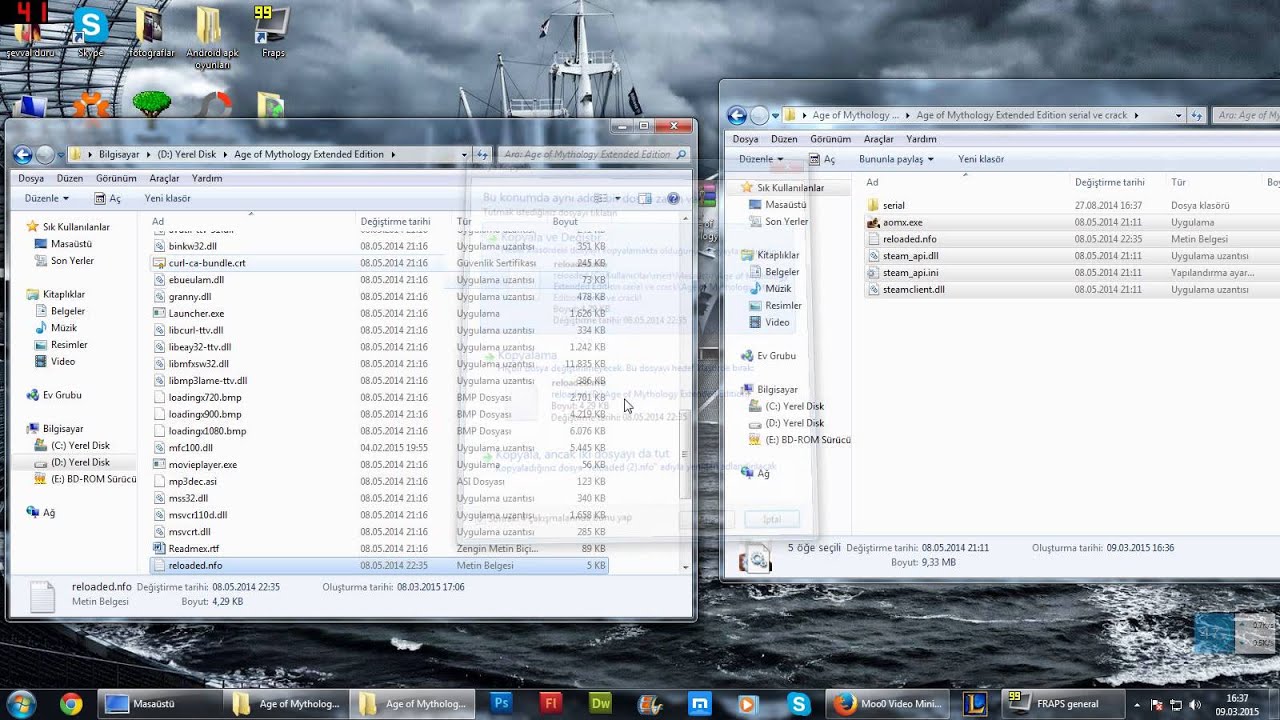Select granny.dll in left window list
The width and height of the screenshot is (1280, 720).
pyautogui.click(x=189, y=296)
